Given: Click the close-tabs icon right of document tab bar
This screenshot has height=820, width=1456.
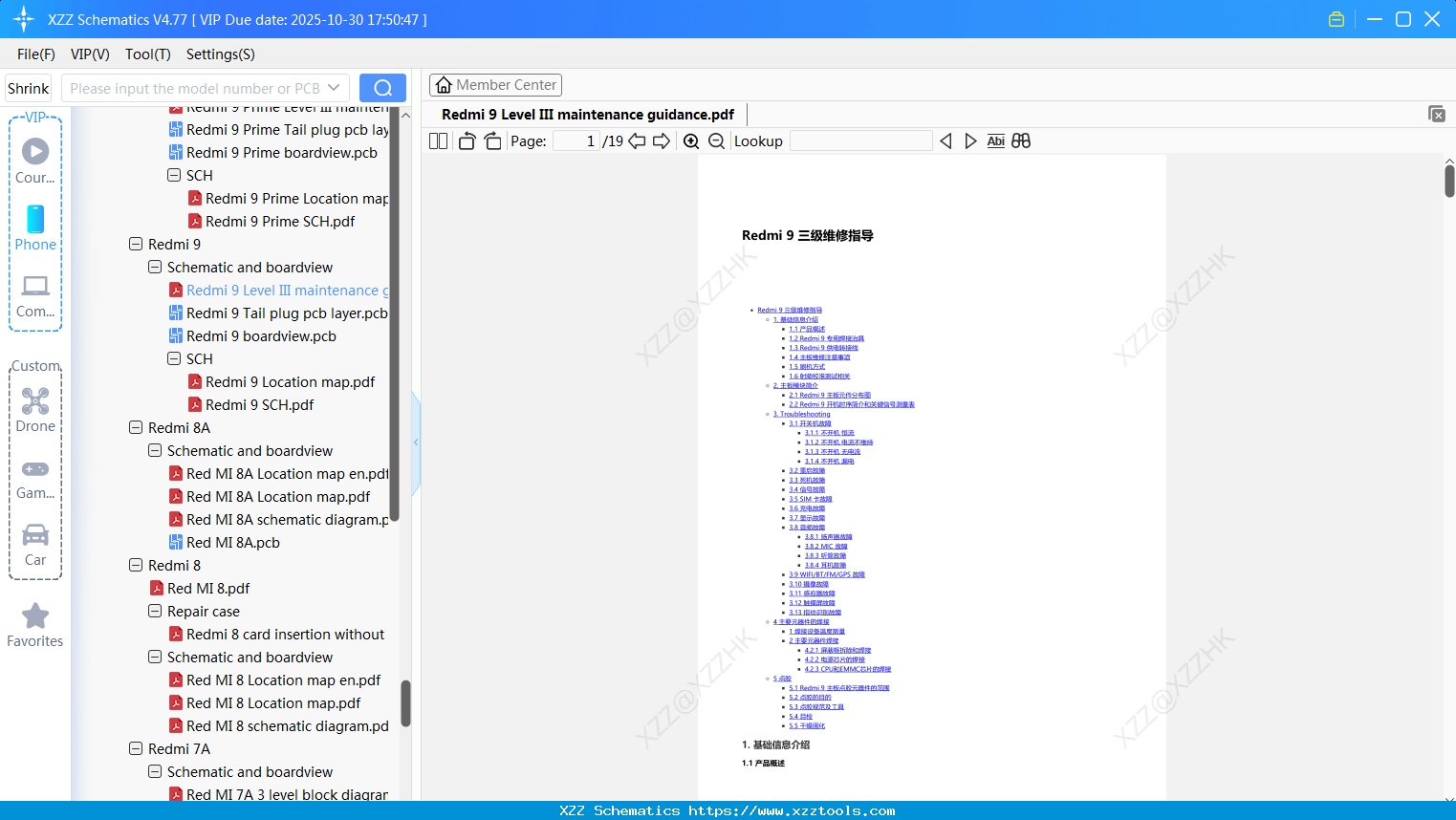Looking at the screenshot, I should pos(1437,114).
